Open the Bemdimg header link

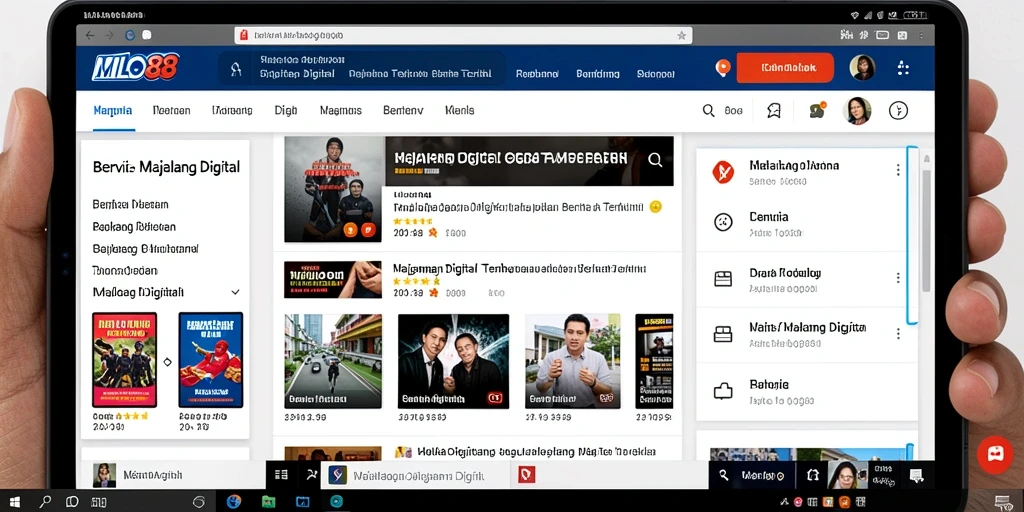pos(598,74)
